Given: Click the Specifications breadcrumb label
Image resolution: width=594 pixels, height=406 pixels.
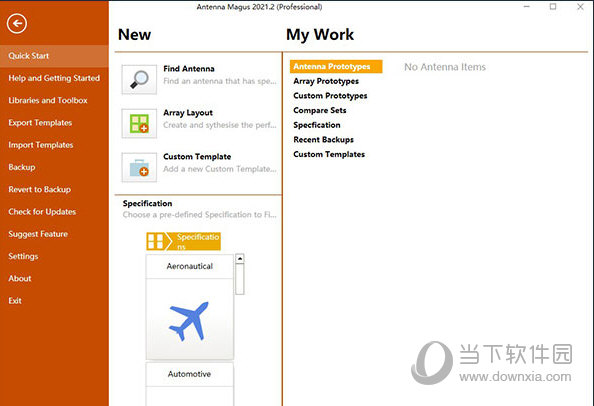Looking at the screenshot, I should pyautogui.click(x=198, y=241).
